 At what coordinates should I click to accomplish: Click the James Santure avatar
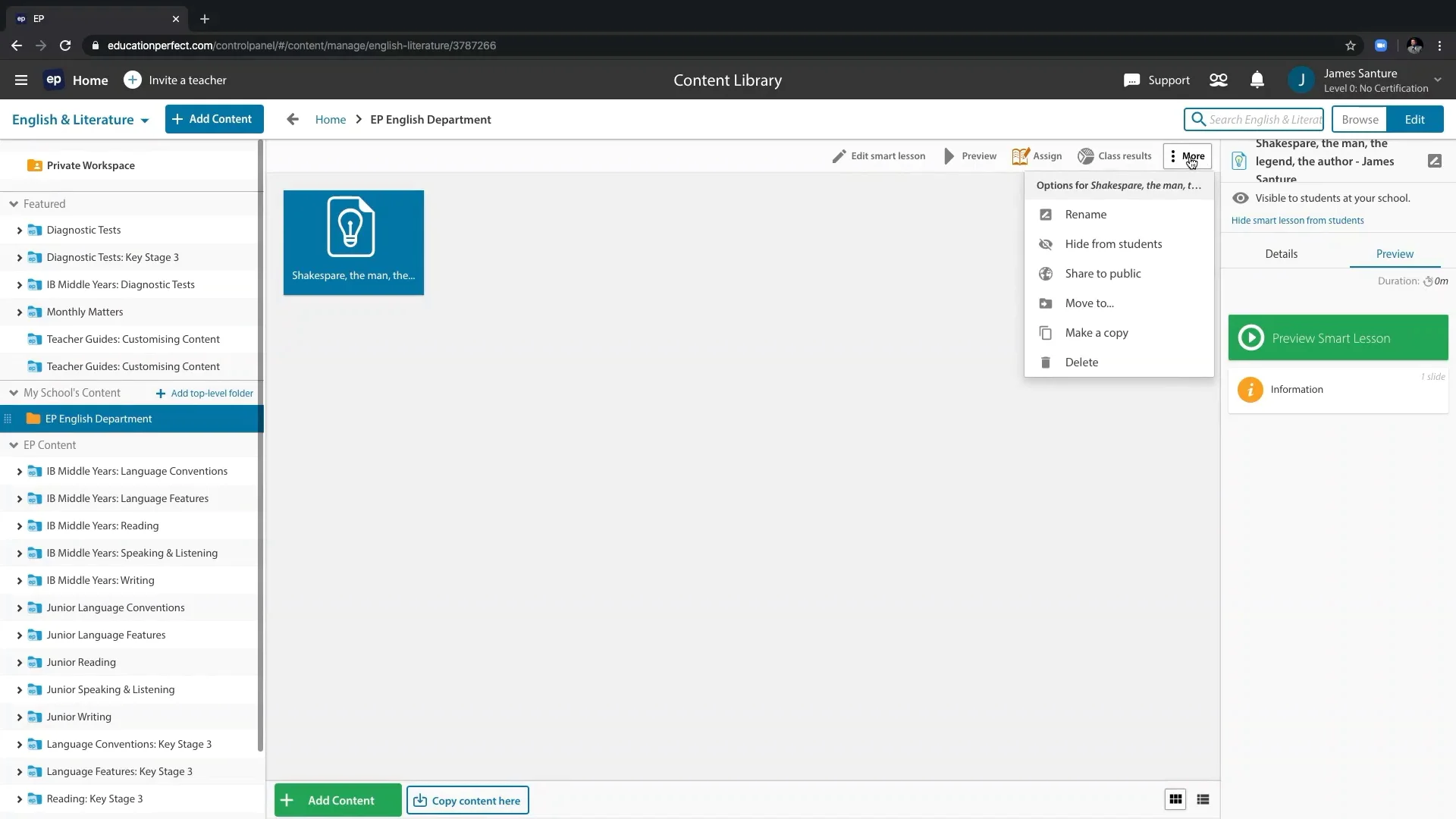(1301, 80)
